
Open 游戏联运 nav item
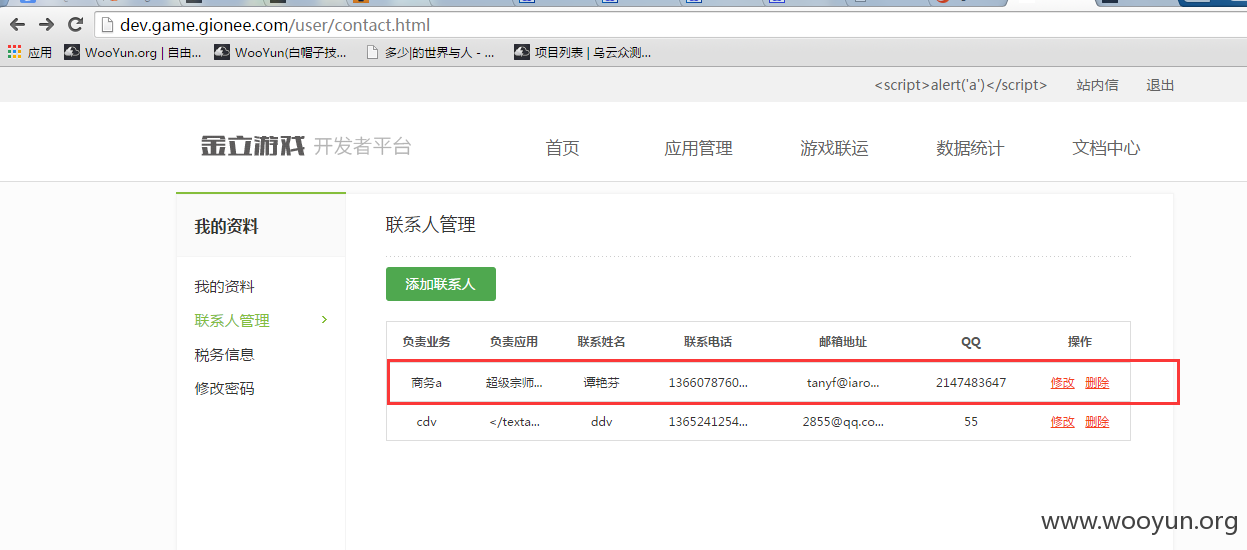point(834,148)
